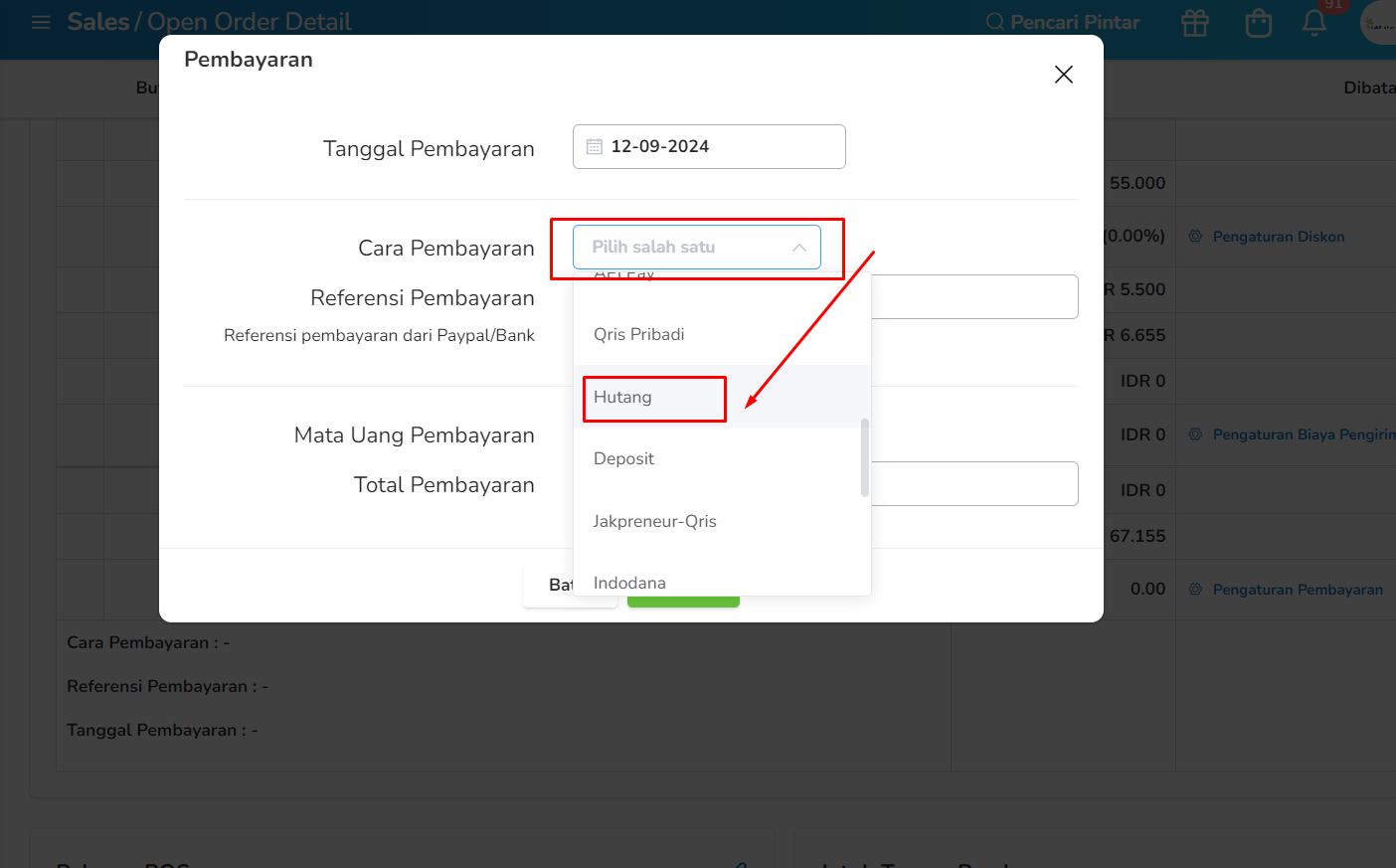Select Qris Pribadi payment option
Screen dimensions: 1396x868
tap(722, 334)
